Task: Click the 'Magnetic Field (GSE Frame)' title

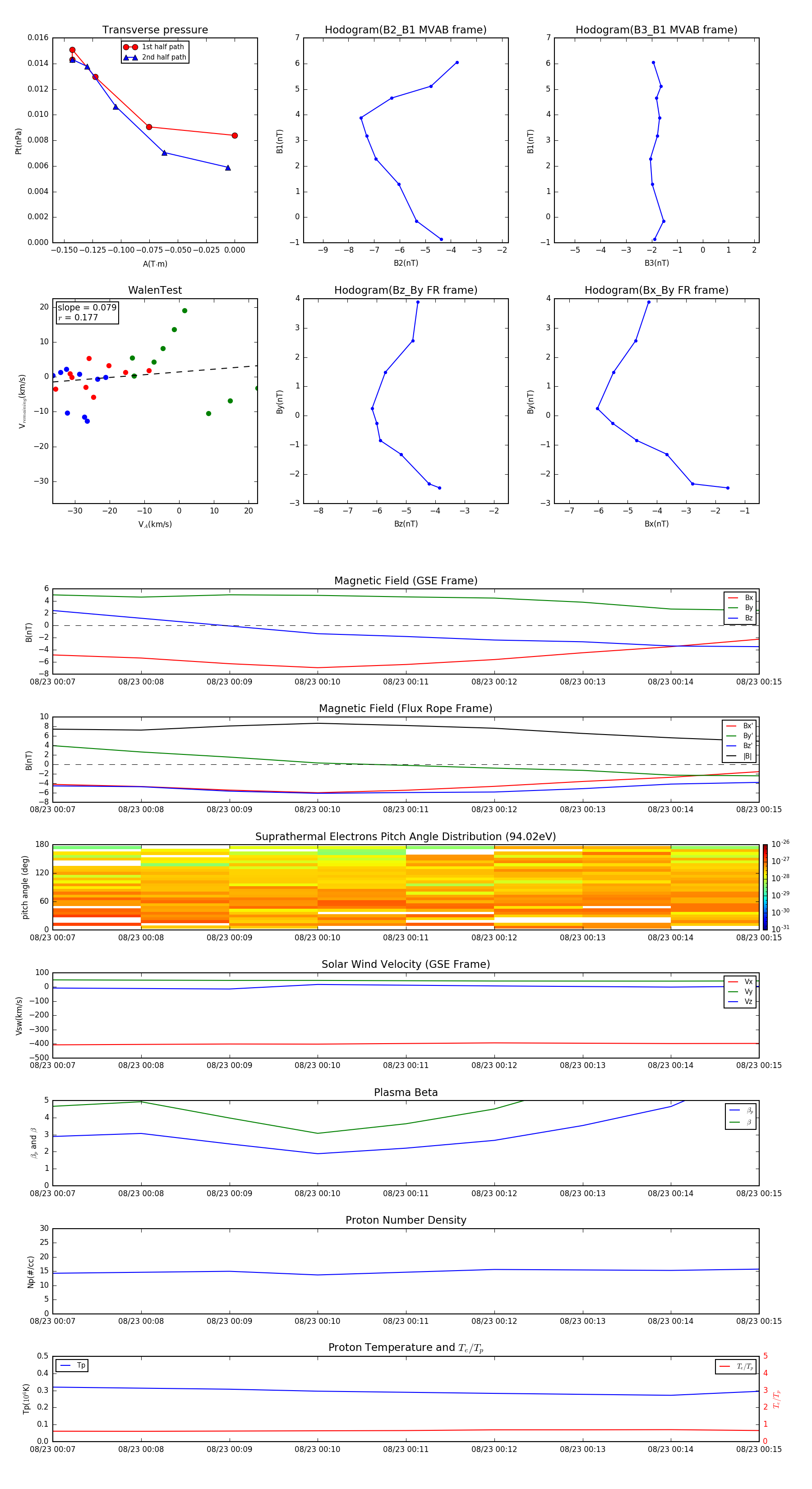Action: click(x=406, y=581)
